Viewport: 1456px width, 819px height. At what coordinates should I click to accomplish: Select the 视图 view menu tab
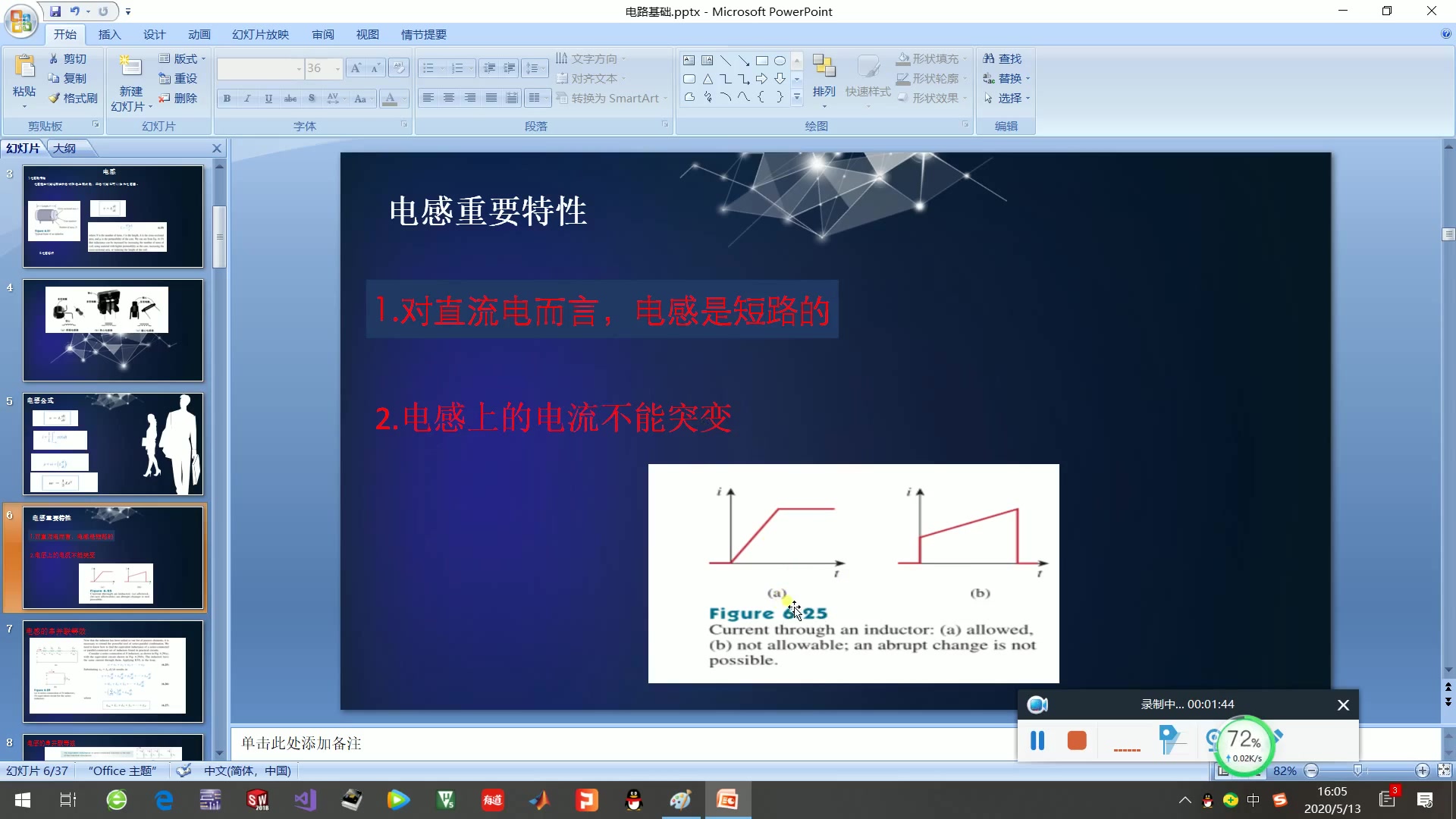[368, 34]
